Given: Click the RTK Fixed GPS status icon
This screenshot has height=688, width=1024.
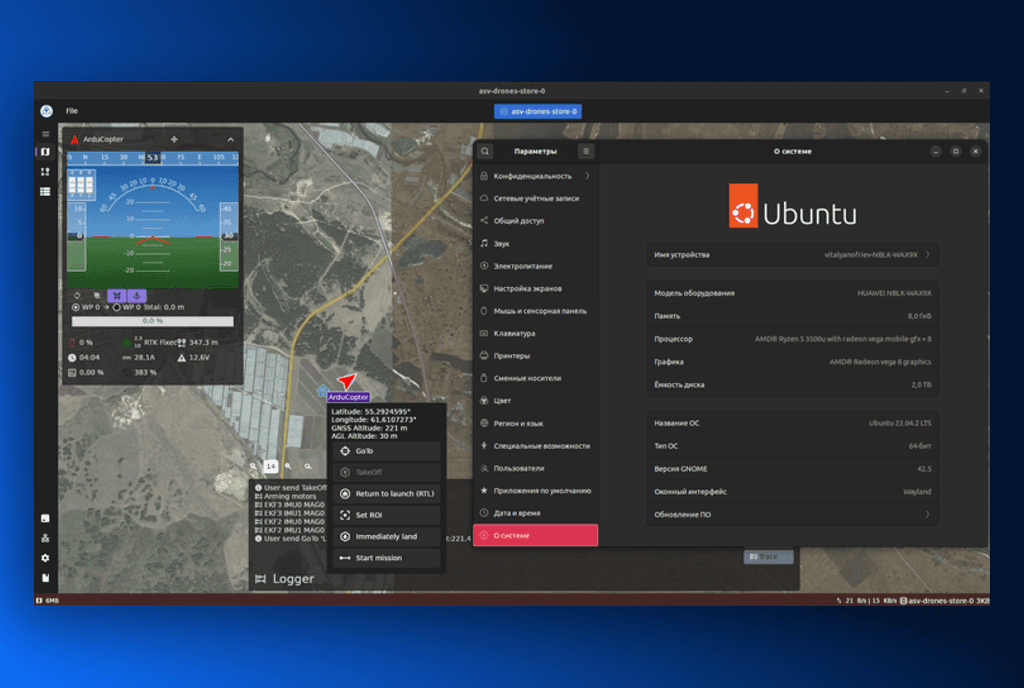Looking at the screenshot, I should point(127,343).
